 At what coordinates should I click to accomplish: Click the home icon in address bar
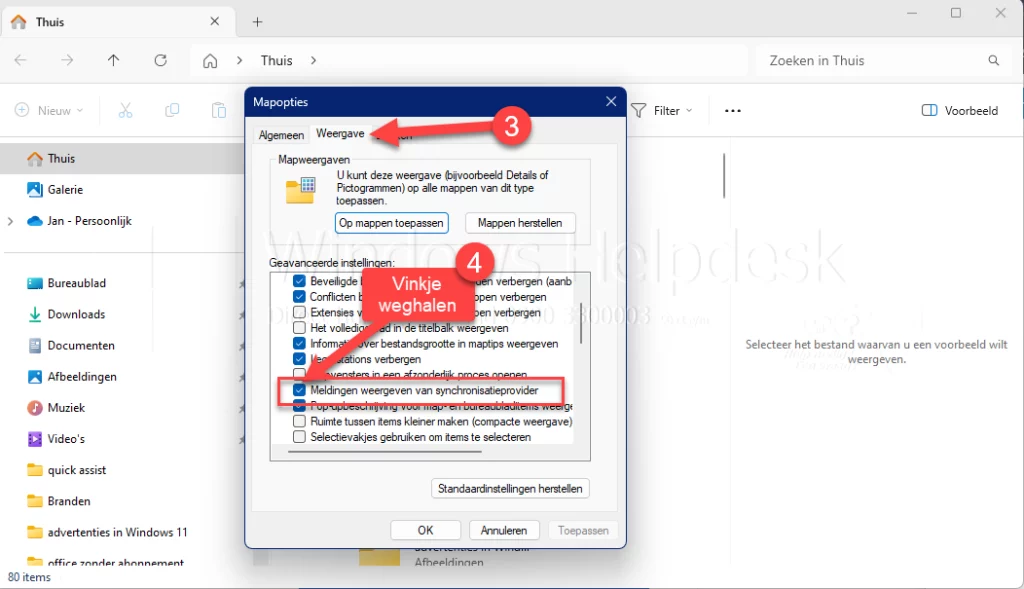(210, 61)
